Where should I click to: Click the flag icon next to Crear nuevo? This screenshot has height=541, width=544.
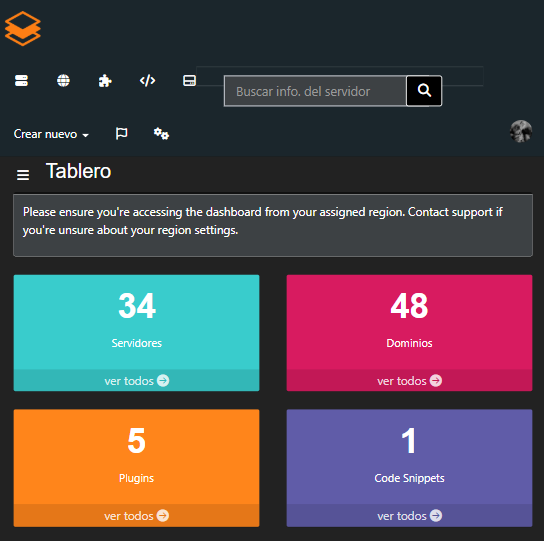(x=121, y=134)
